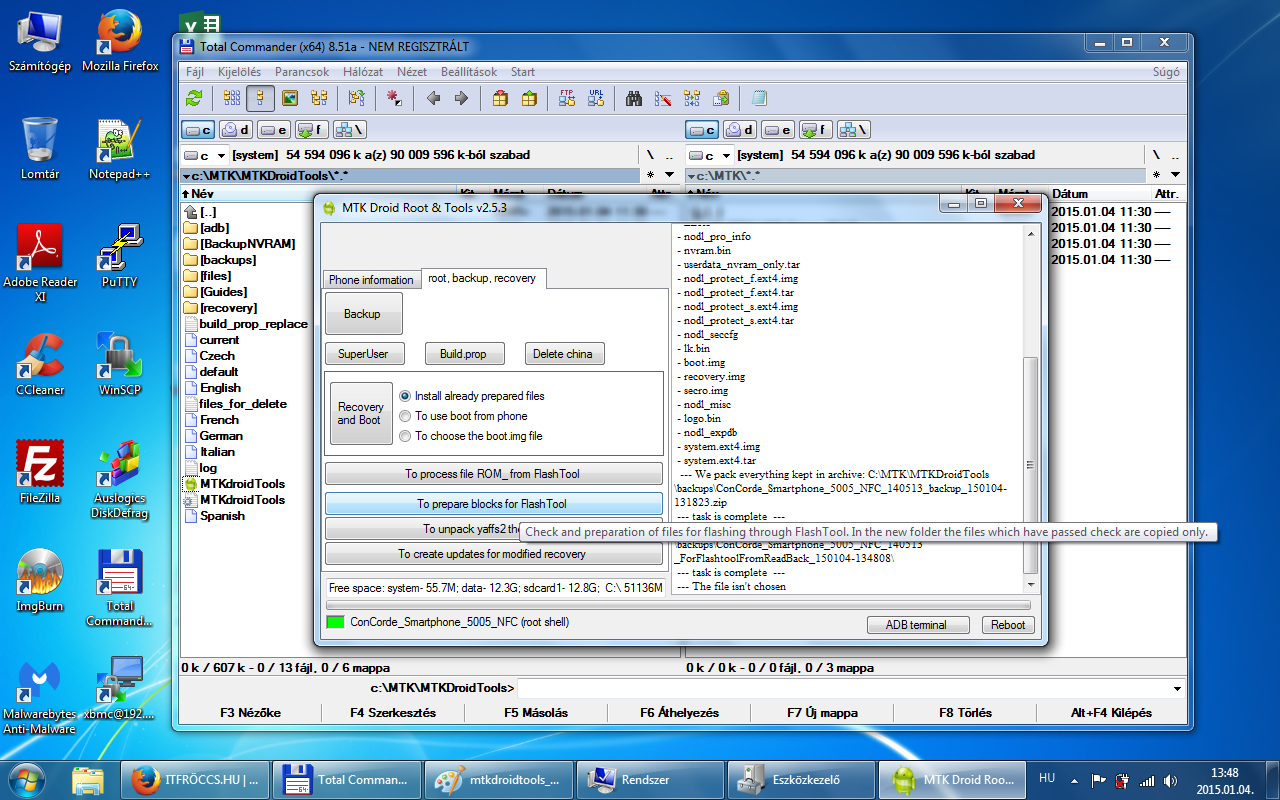Select 'Install already prepared files' option
This screenshot has width=1280, height=800.
point(405,396)
